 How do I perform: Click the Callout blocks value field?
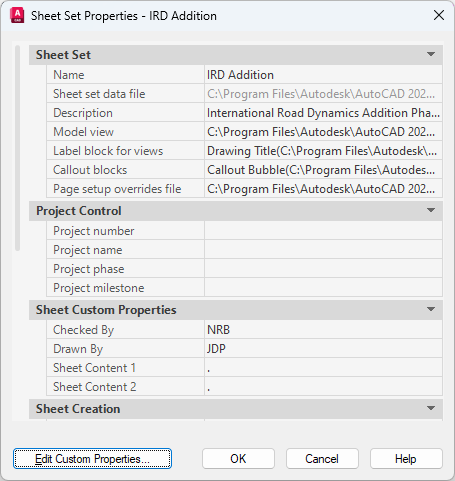[x=323, y=170]
